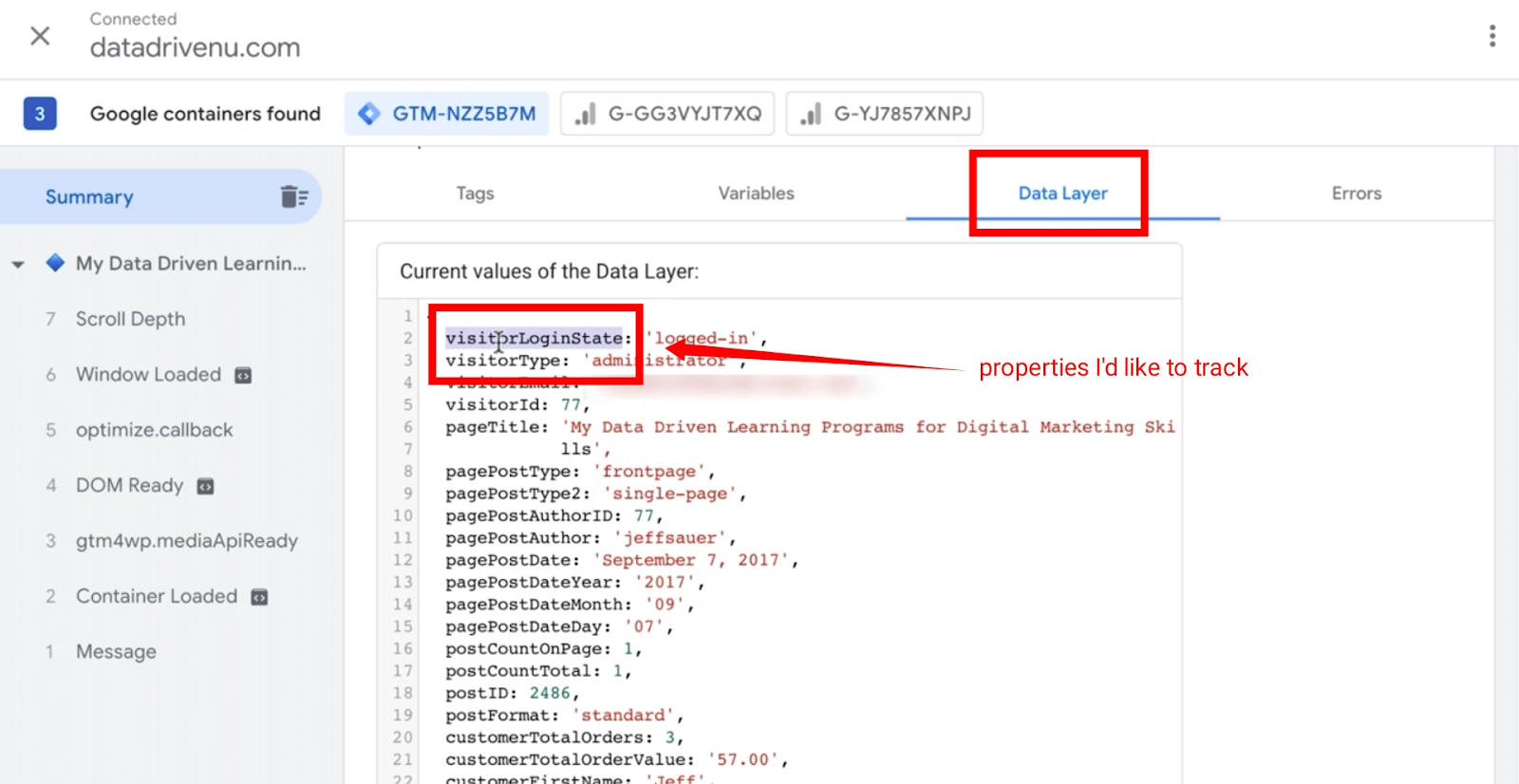1519x784 pixels.
Task: Collapse the My Data Driven Learning page group
Action: coord(18,265)
